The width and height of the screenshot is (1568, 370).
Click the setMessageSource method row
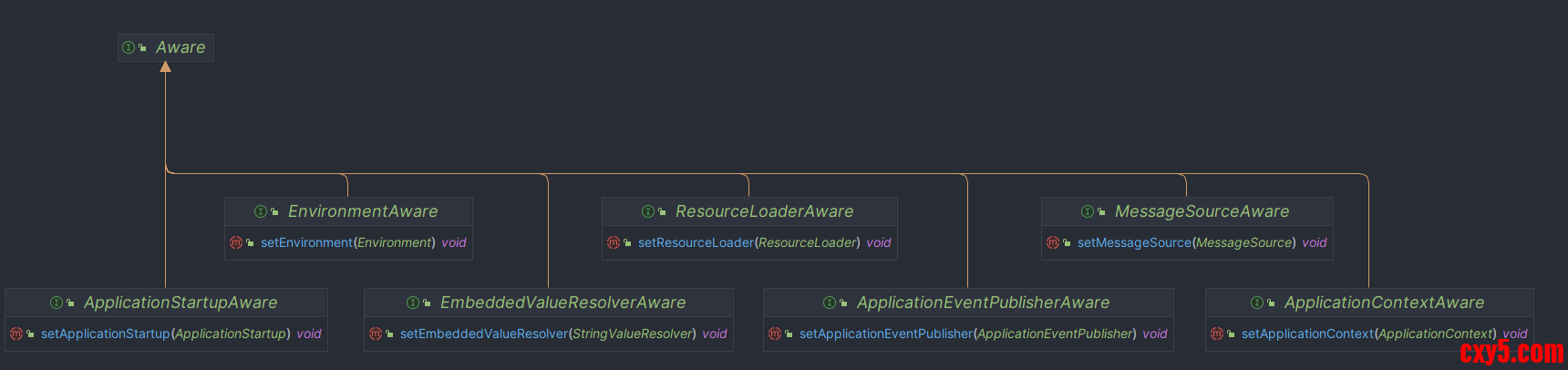(1202, 242)
